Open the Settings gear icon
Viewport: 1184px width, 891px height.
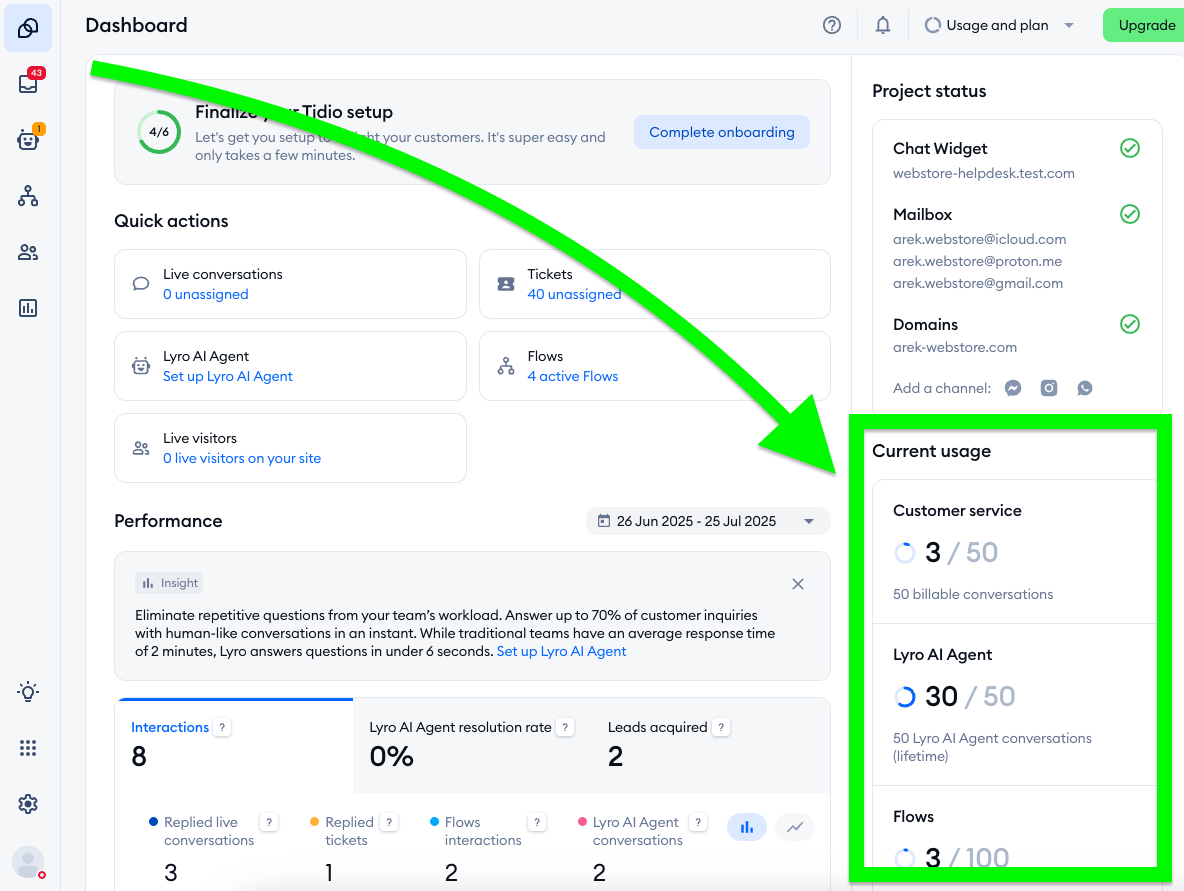coord(28,804)
